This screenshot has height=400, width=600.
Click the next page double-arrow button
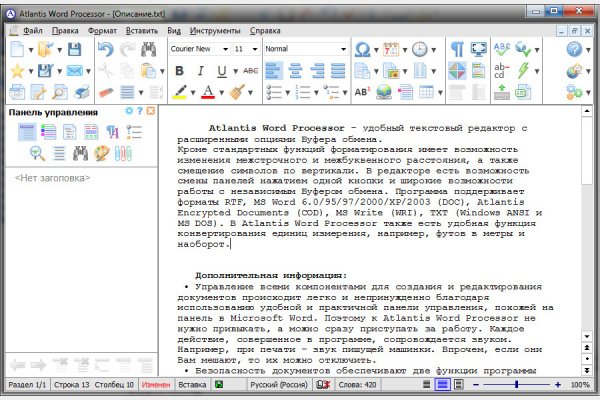(x=587, y=370)
